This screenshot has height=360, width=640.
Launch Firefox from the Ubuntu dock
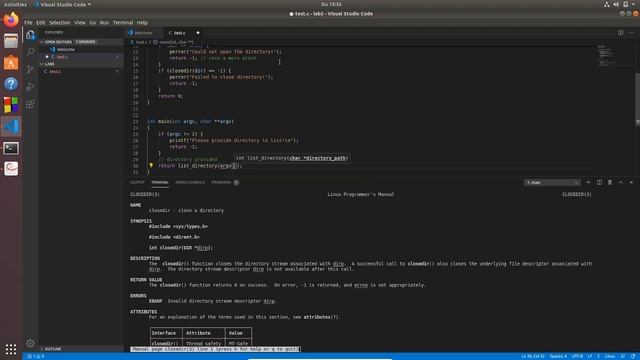(11, 20)
